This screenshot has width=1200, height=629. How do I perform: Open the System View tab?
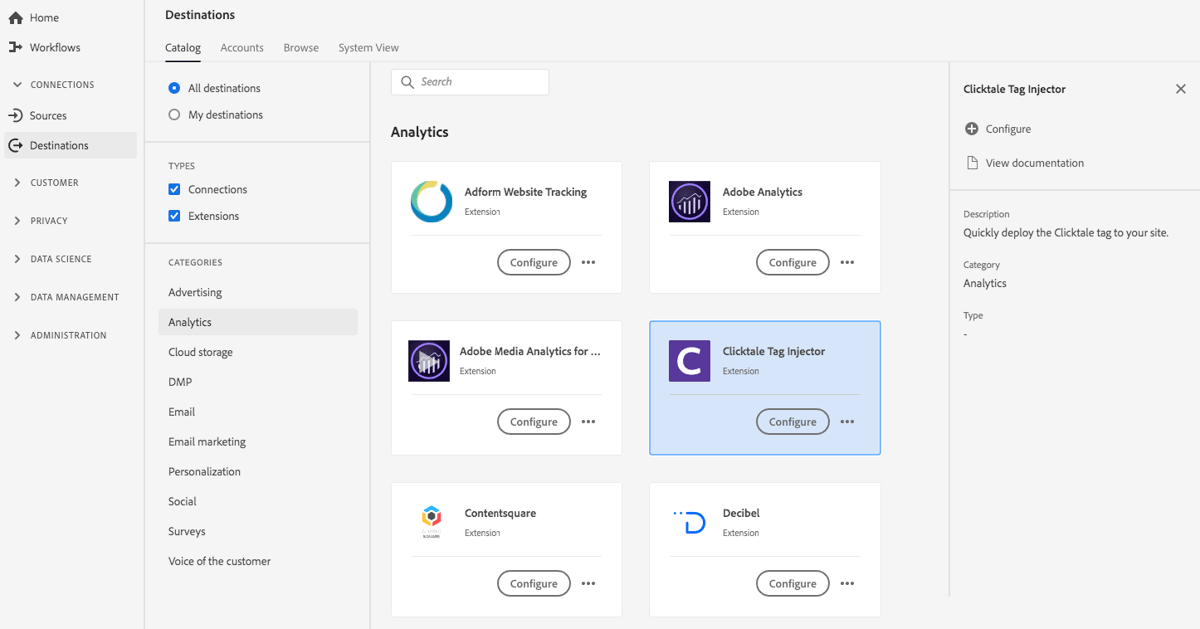pos(368,47)
